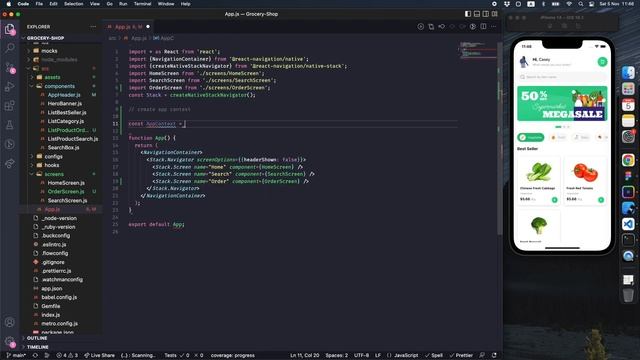
Task: Click Ln 11, Col 20 cursor position
Action: [305, 356]
